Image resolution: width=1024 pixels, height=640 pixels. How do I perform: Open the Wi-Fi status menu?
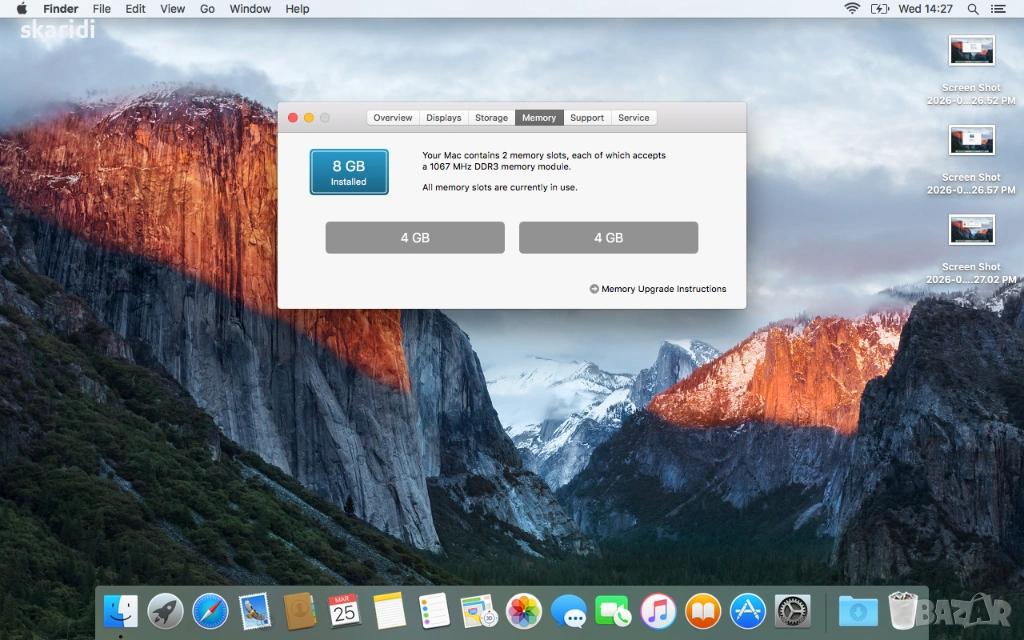[x=852, y=9]
